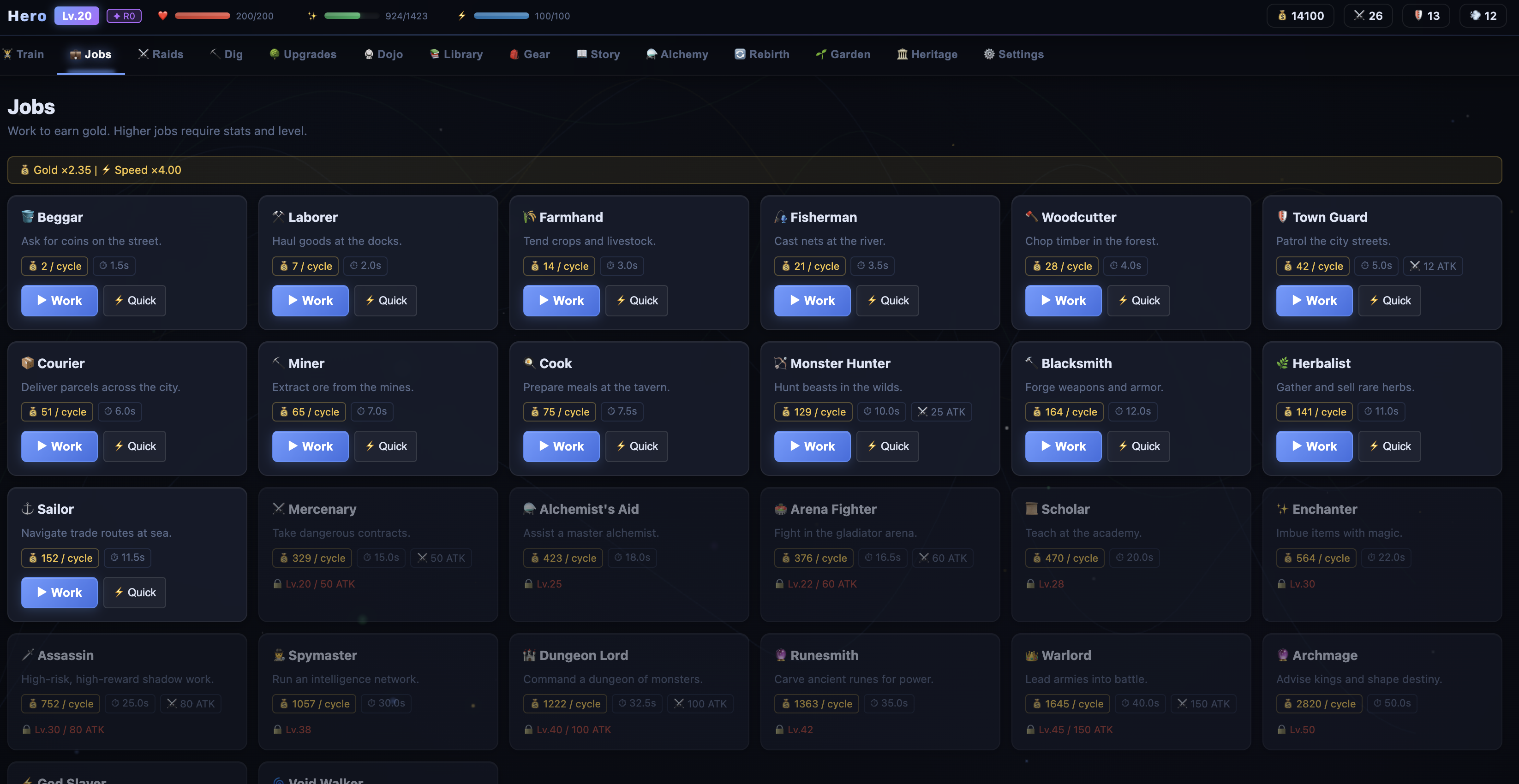Start Work as Miner
This screenshot has height=784, width=1519.
(310, 446)
